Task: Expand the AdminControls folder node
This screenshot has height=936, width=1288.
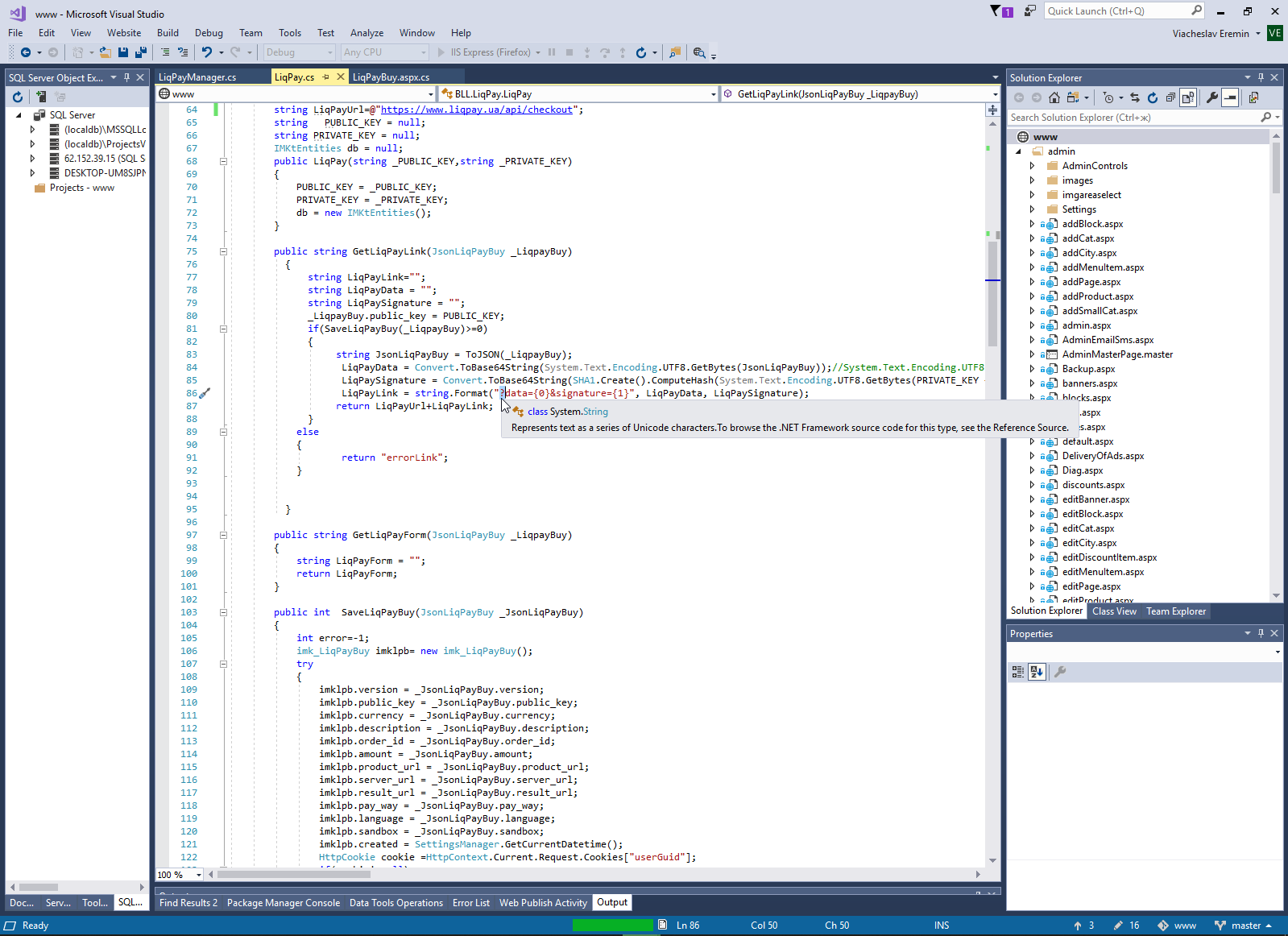Action: [1032, 166]
